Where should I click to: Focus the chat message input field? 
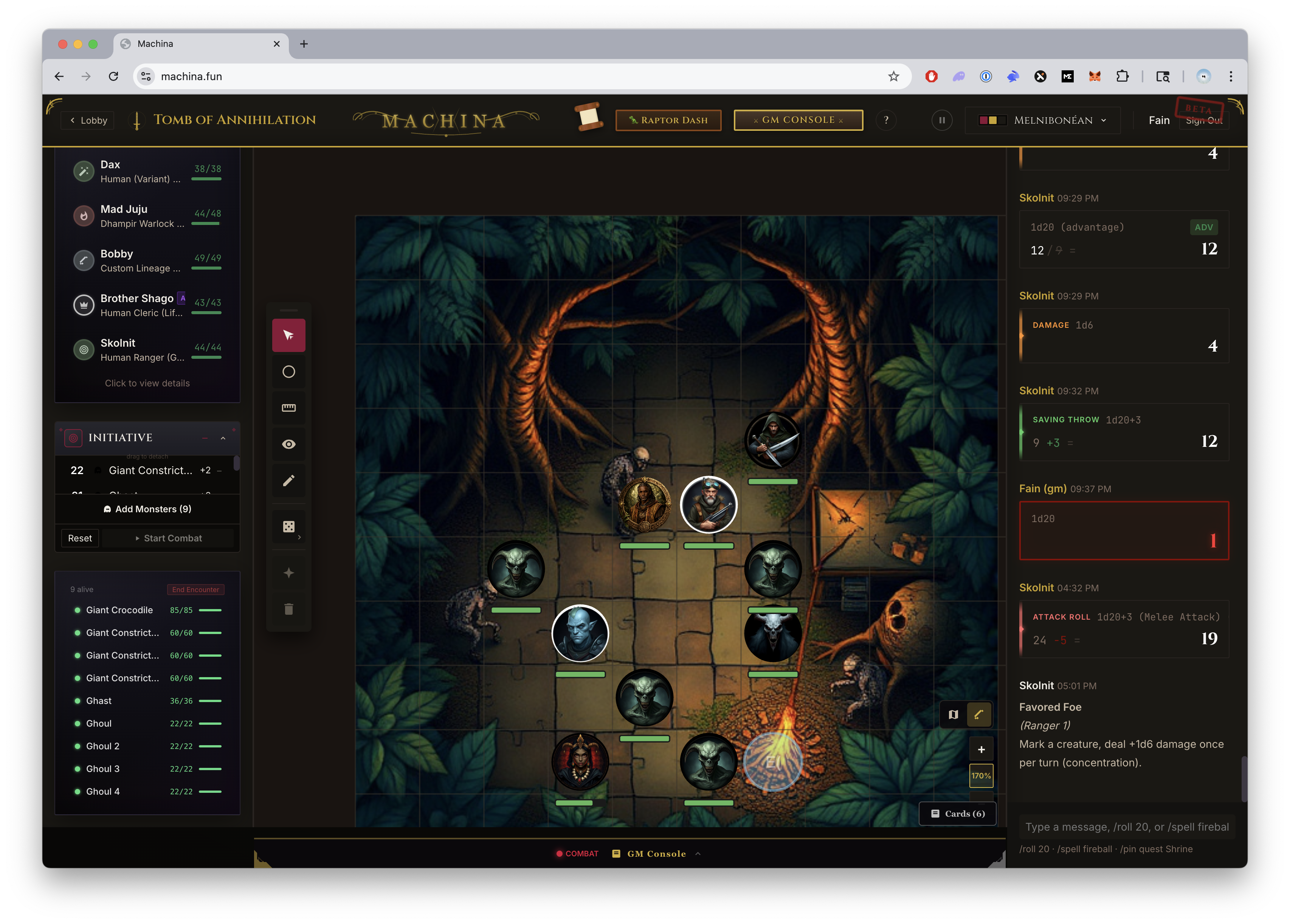tap(1126, 827)
